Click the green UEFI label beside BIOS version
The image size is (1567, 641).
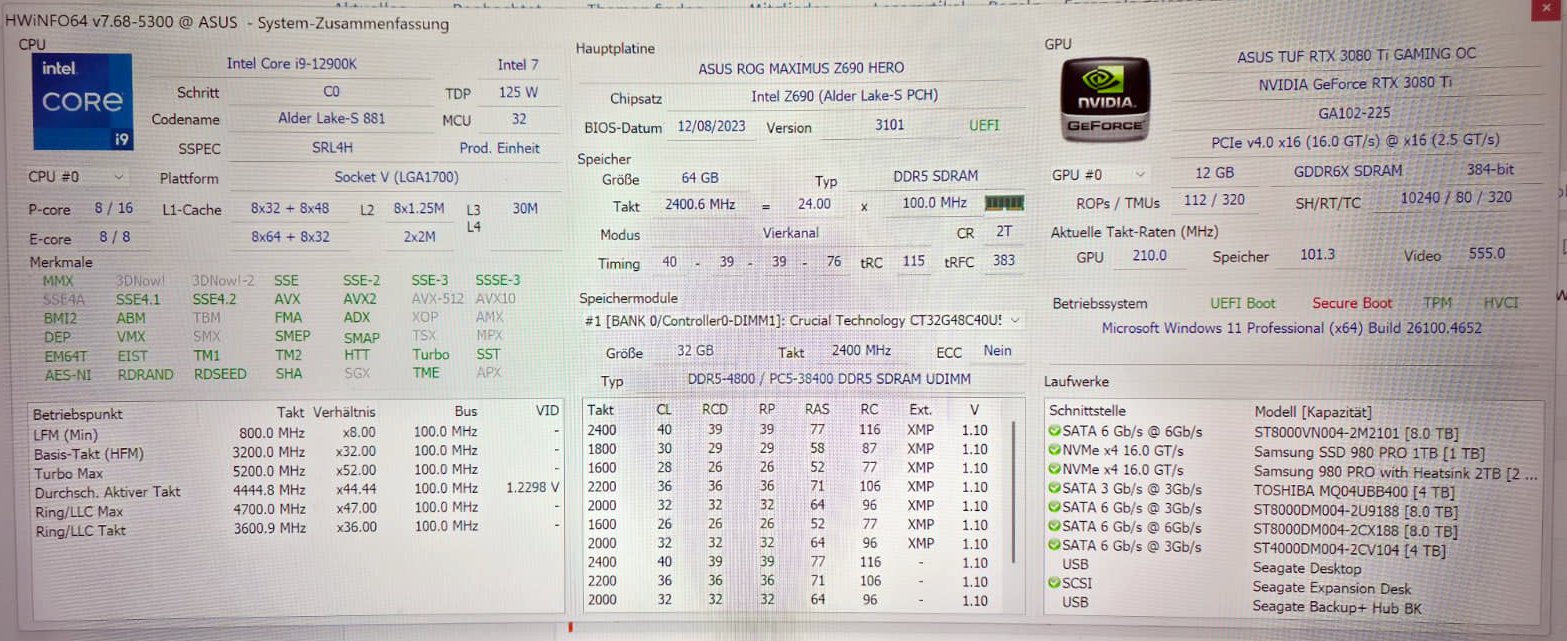(984, 126)
